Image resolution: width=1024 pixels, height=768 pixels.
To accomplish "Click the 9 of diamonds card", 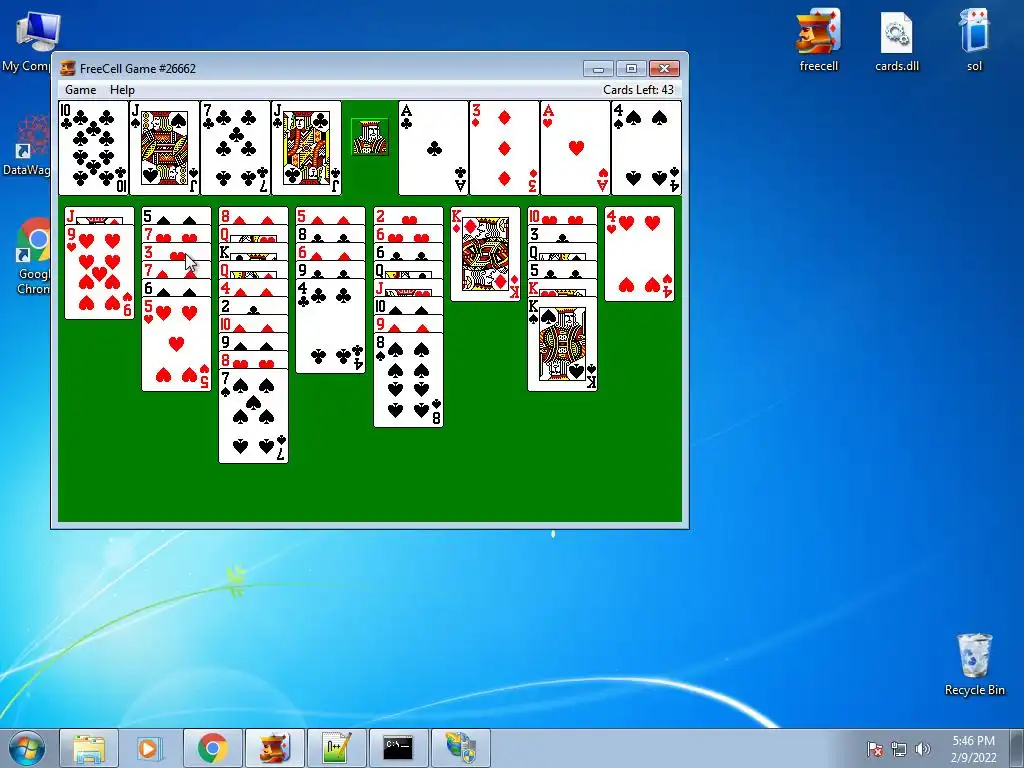I will 408,324.
